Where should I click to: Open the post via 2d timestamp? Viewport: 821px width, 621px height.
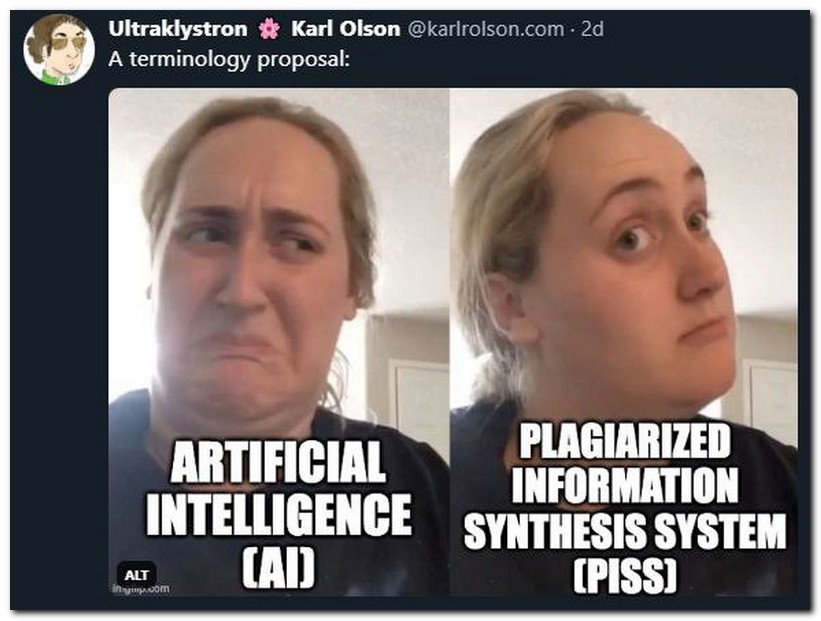tap(593, 29)
